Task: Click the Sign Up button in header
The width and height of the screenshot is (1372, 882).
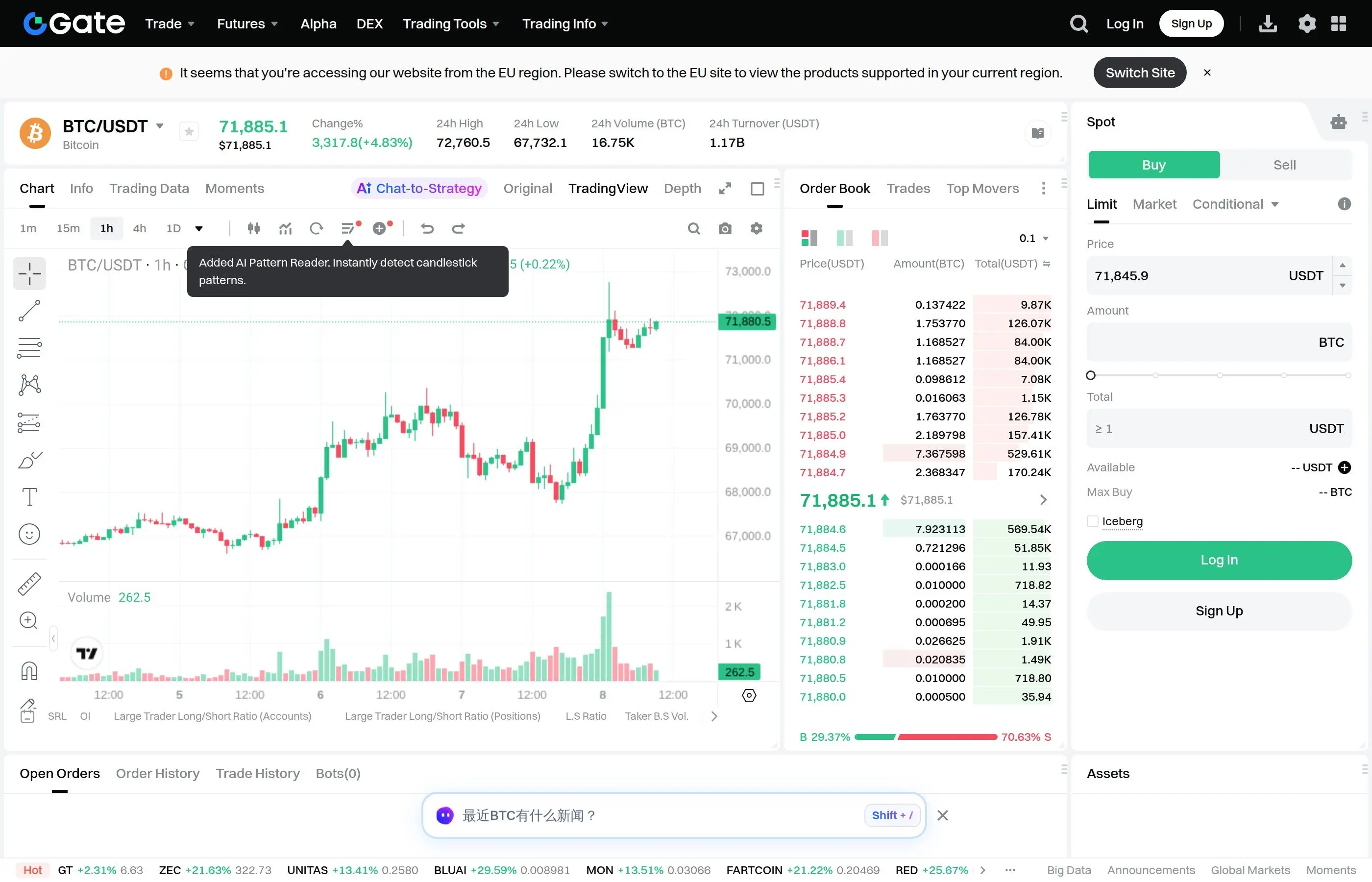Action: (1191, 24)
